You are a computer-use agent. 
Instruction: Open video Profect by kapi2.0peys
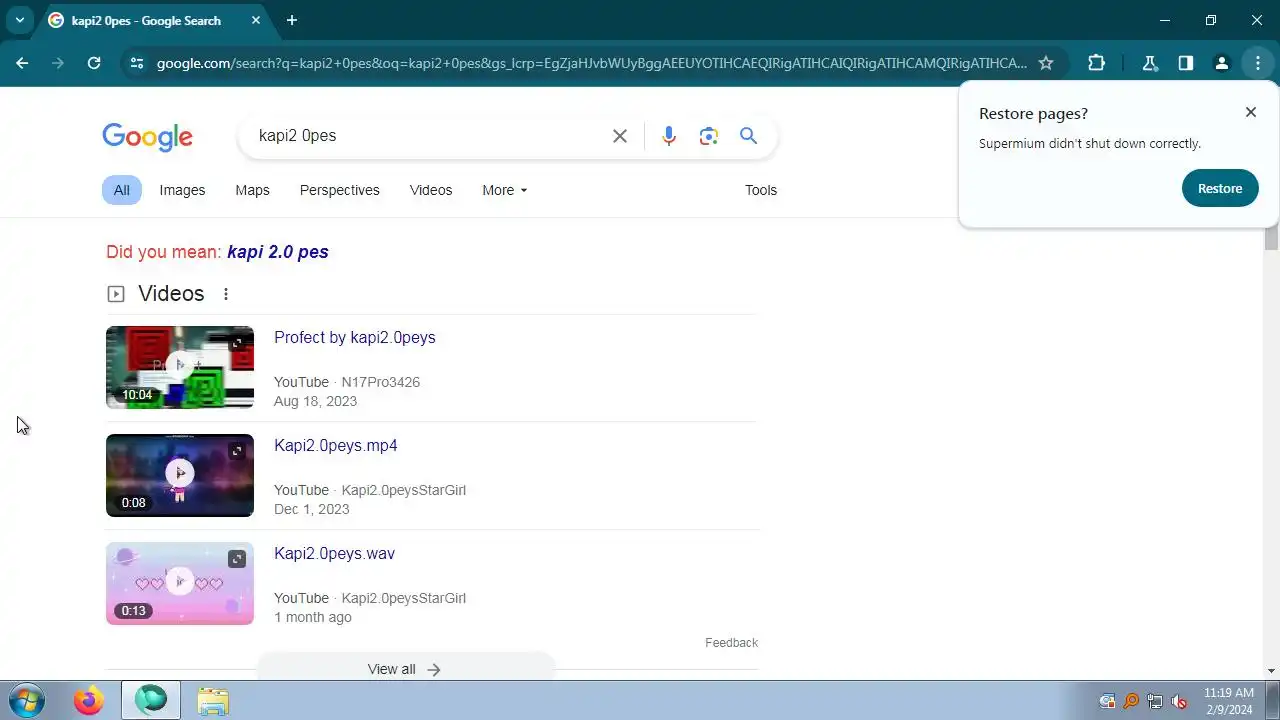[x=355, y=337]
